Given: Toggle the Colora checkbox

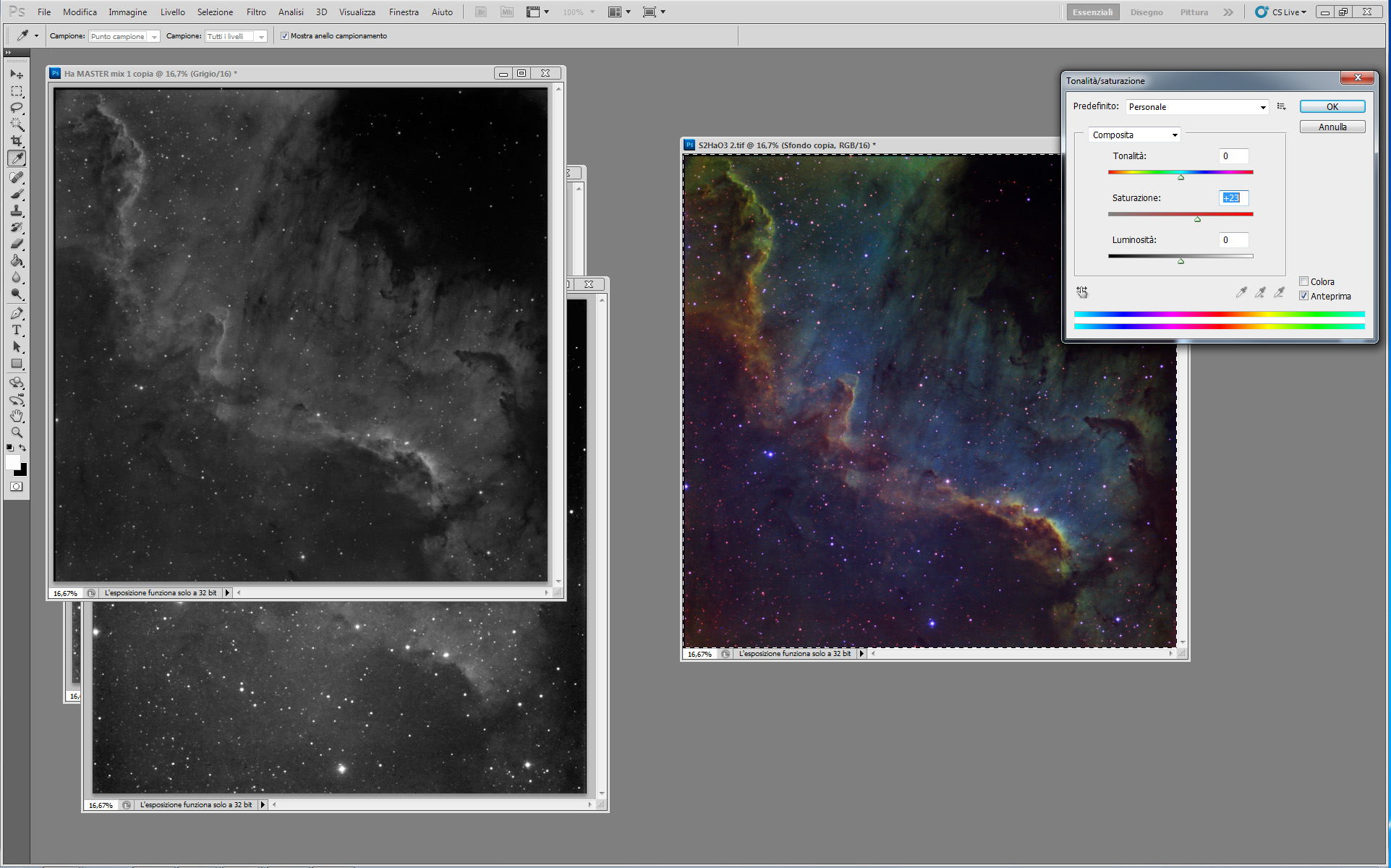Looking at the screenshot, I should click(x=1303, y=281).
